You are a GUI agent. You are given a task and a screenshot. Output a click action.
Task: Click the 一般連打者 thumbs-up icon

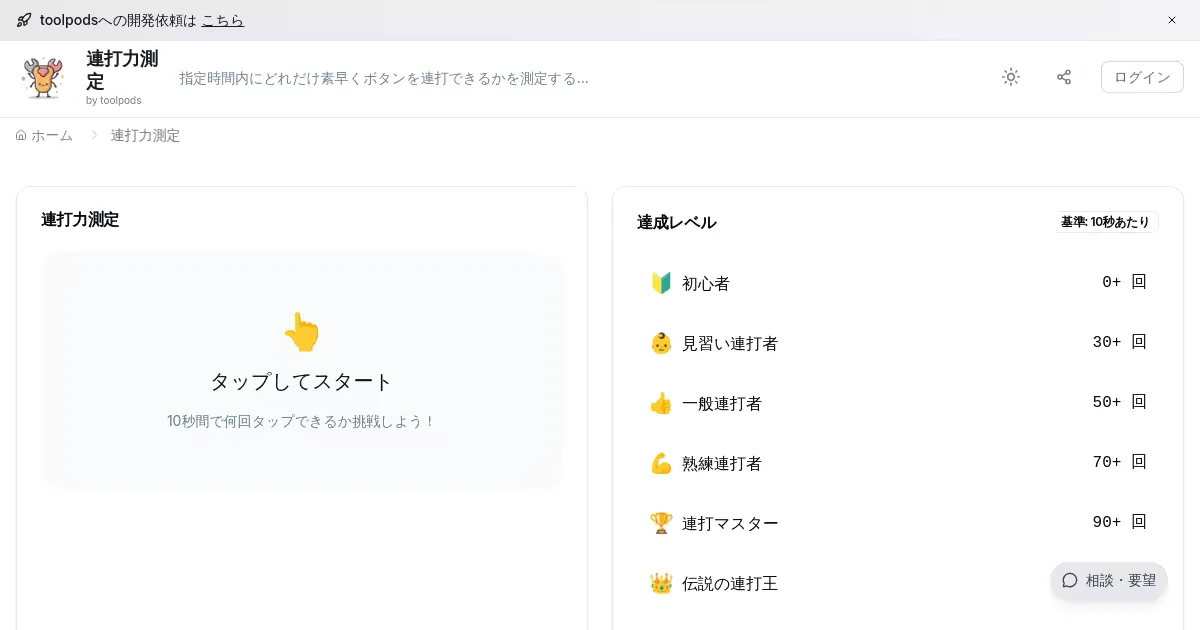pos(661,403)
